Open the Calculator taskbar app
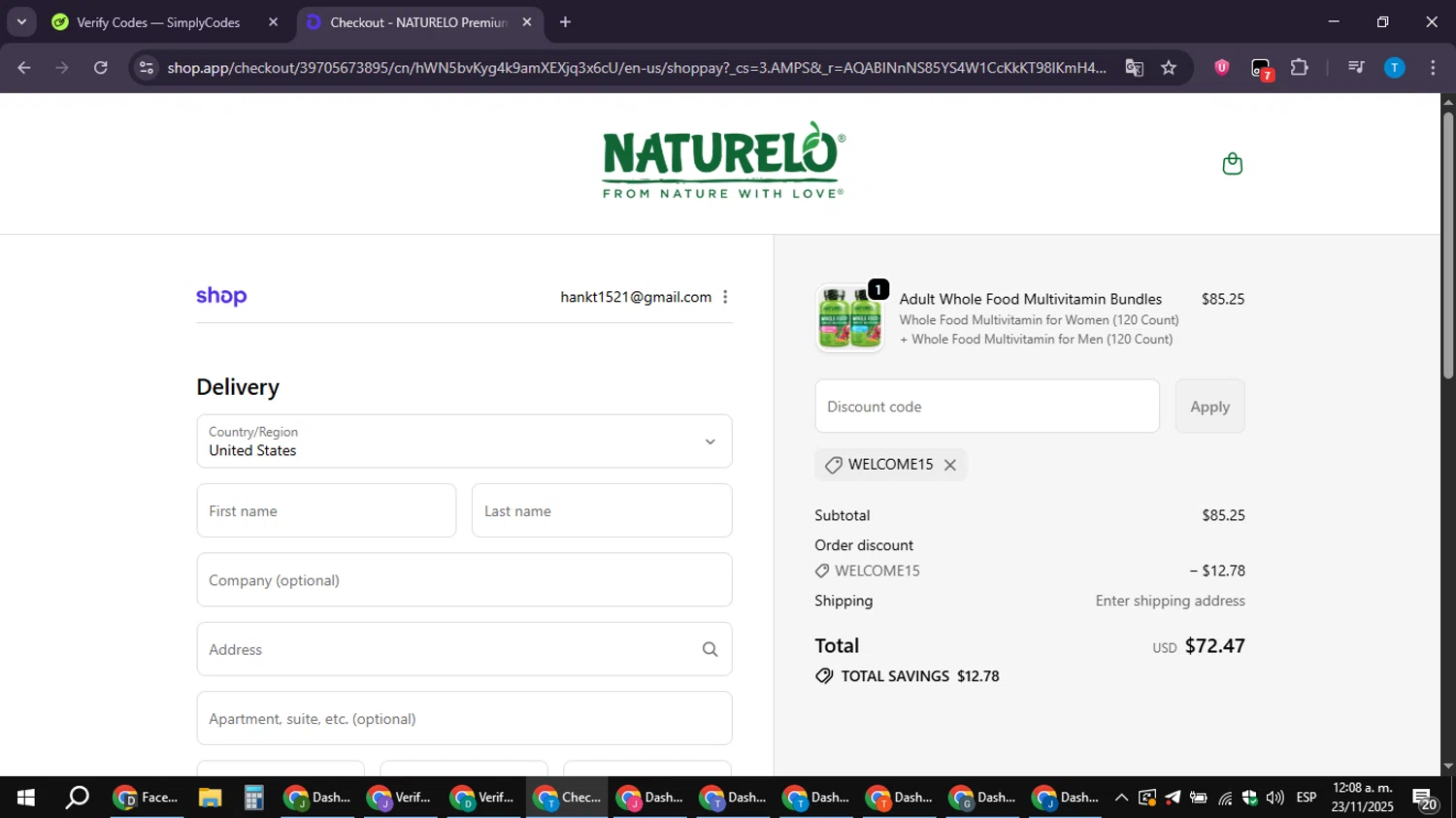The height and width of the screenshot is (818, 1456). pyautogui.click(x=253, y=798)
